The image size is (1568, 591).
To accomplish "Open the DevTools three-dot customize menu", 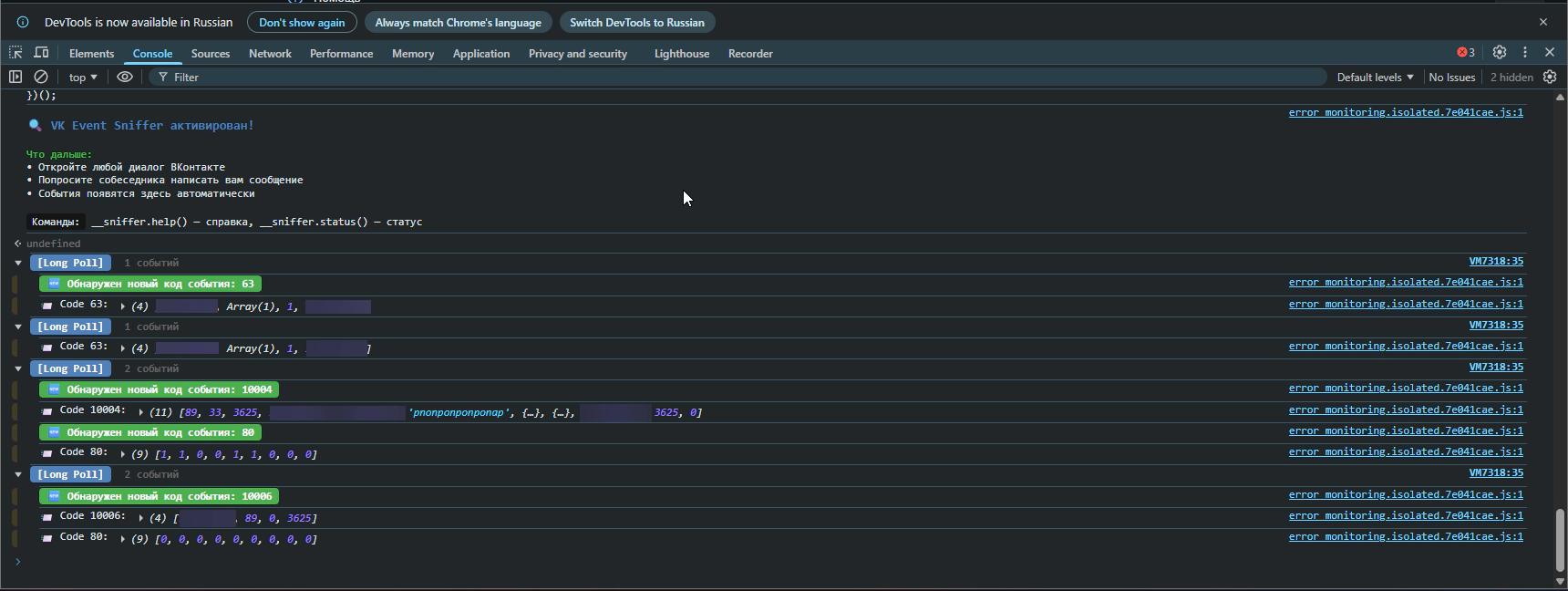I will tap(1525, 53).
